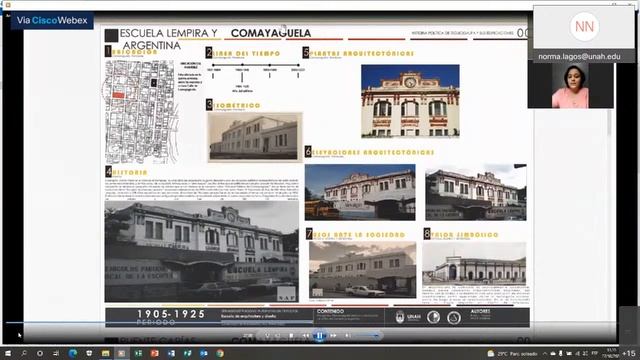Pause the video playback
Viewport: 640px width, 360px height.
pyautogui.click(x=320, y=336)
